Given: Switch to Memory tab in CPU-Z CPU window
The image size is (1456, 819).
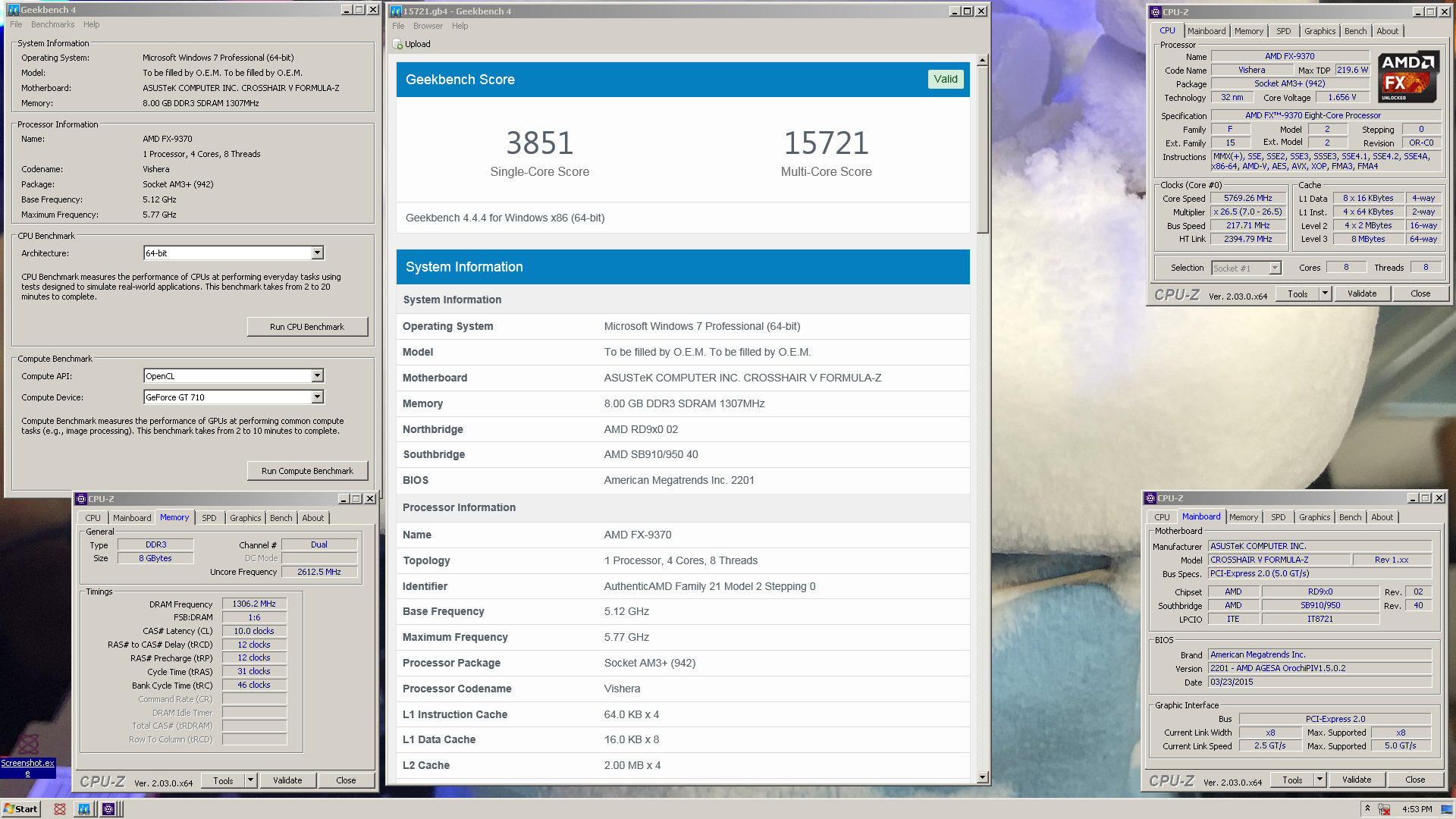Looking at the screenshot, I should [x=1248, y=31].
